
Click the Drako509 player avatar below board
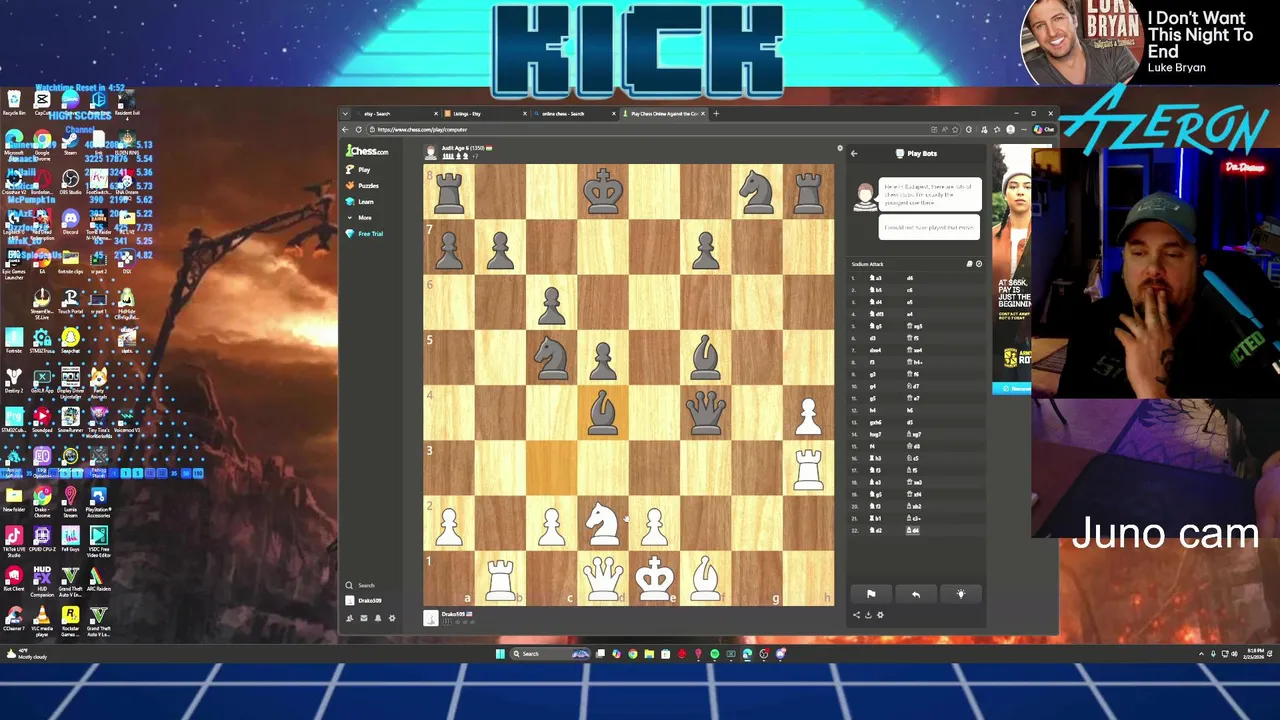point(431,618)
